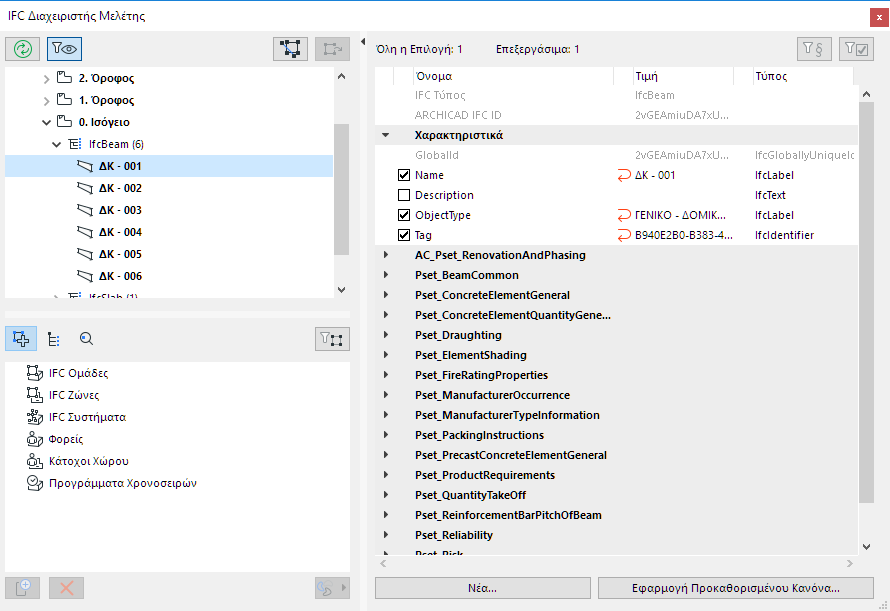This screenshot has width=890, height=611.
Task: Click the green refresh/update icon
Action: click(22, 48)
